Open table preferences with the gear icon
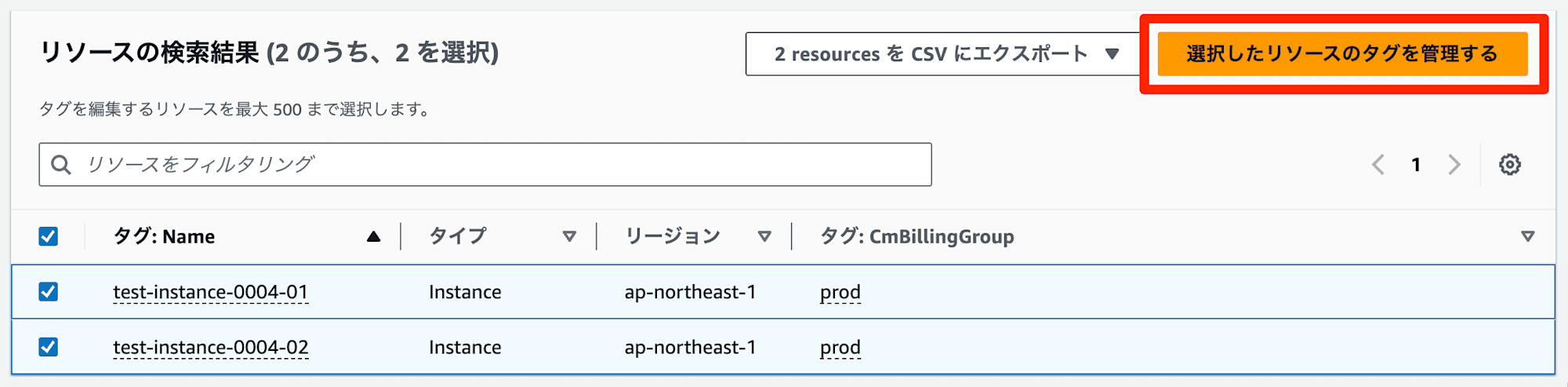1568x387 pixels. (x=1510, y=165)
